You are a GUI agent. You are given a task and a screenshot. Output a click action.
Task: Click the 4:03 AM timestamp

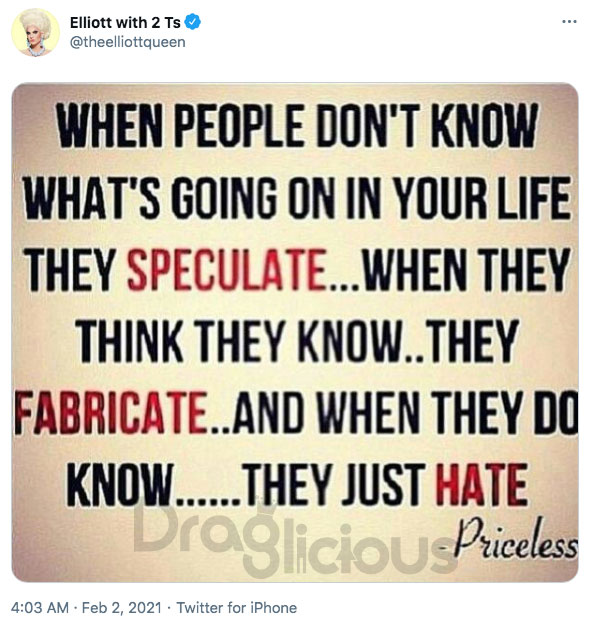pos(40,608)
